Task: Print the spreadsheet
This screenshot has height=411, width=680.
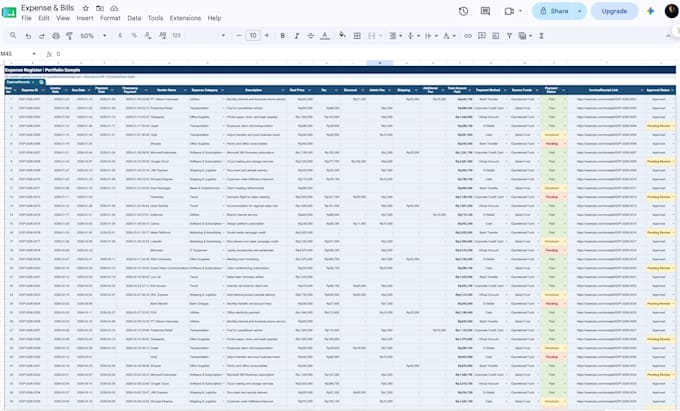Action: [x=56, y=36]
